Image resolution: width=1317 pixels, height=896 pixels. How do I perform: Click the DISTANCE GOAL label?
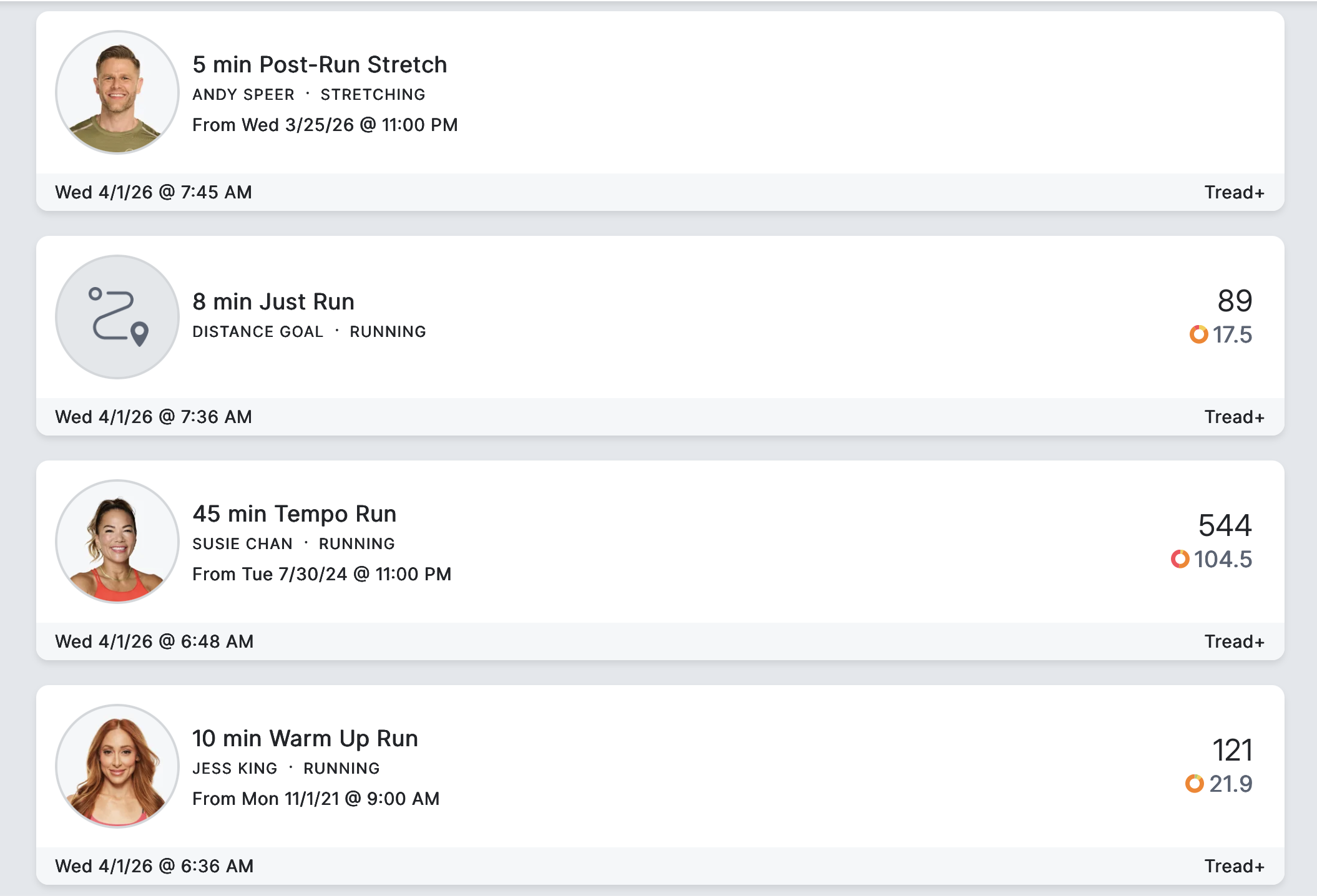coord(258,332)
